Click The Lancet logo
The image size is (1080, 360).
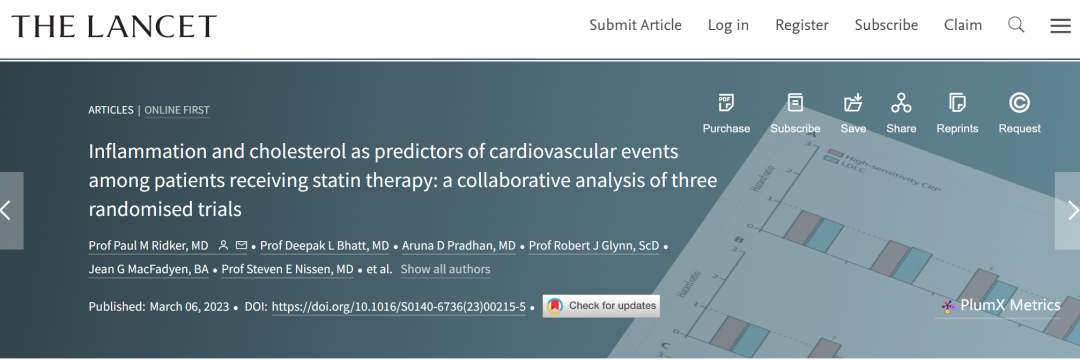click(x=114, y=26)
